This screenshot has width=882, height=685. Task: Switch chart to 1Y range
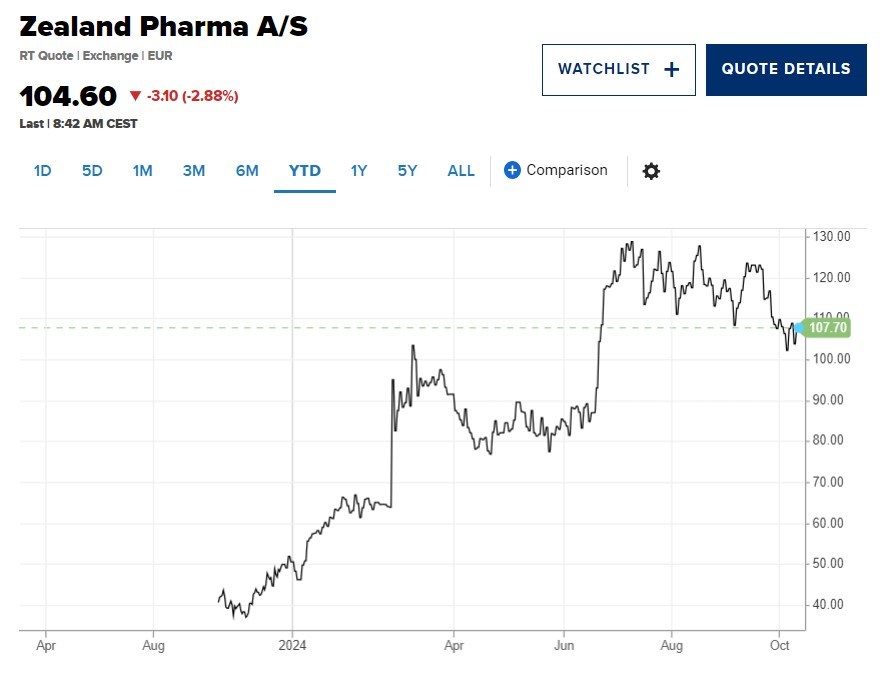tap(359, 171)
